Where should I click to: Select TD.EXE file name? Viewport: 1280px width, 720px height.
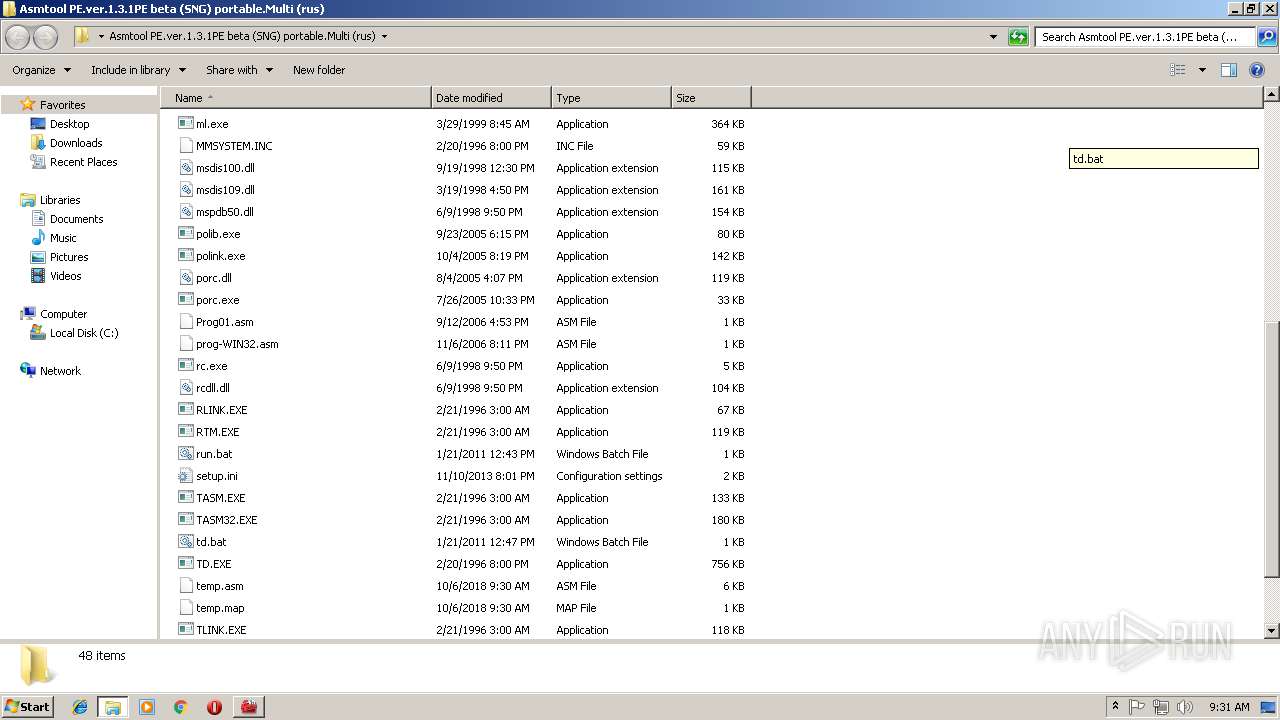(213, 564)
